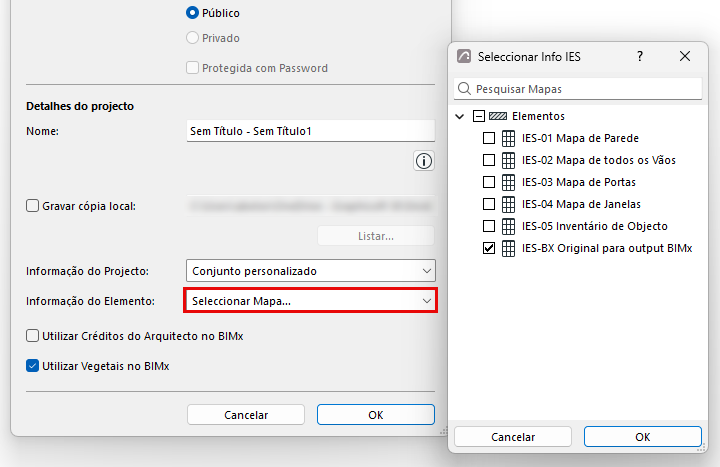Select IES-02 Mapa de todos os Vãos label
720x467 pixels.
tap(599, 160)
